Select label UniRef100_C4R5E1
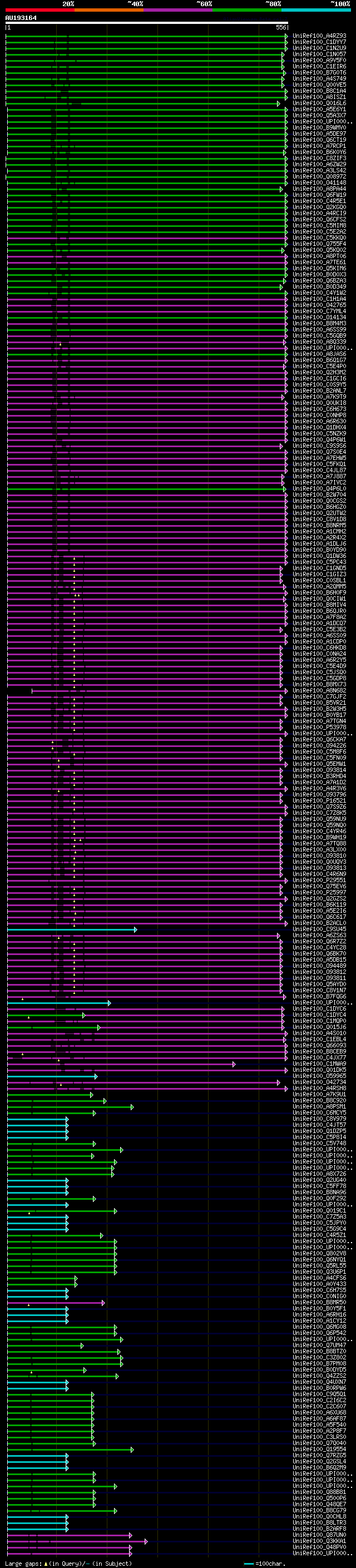Viewport: 356px width, 1568px height. [319, 201]
